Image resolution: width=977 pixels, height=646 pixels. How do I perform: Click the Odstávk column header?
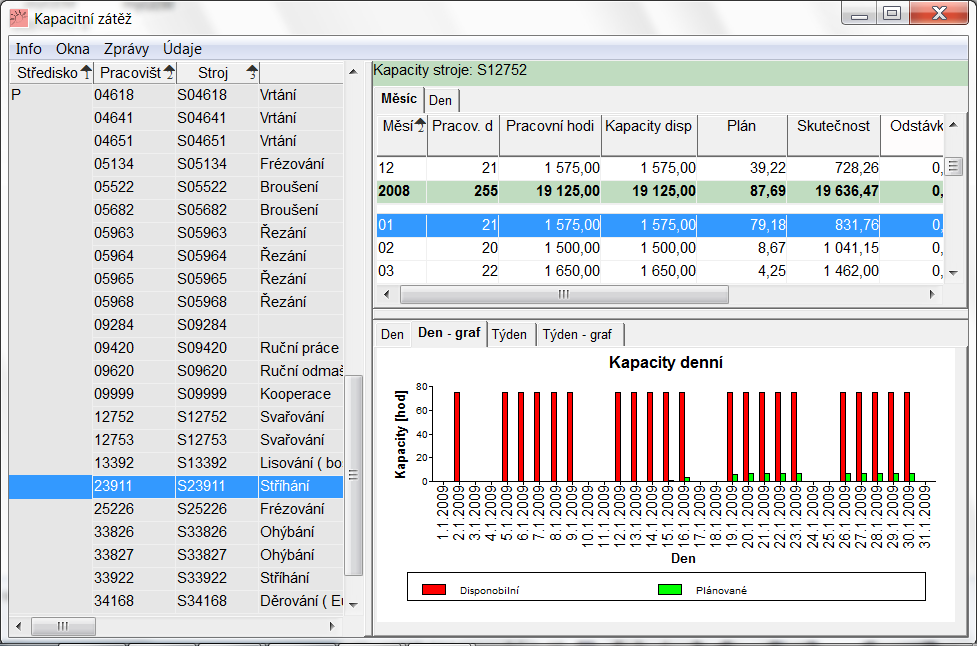912,135
